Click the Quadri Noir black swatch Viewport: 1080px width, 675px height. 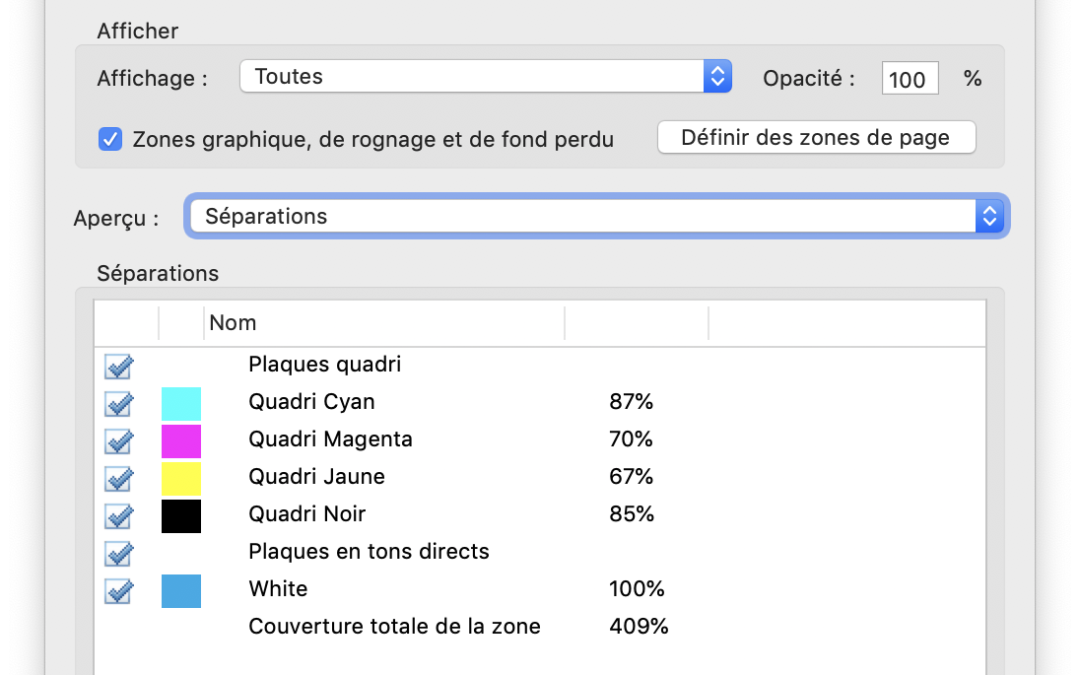pyautogui.click(x=181, y=516)
